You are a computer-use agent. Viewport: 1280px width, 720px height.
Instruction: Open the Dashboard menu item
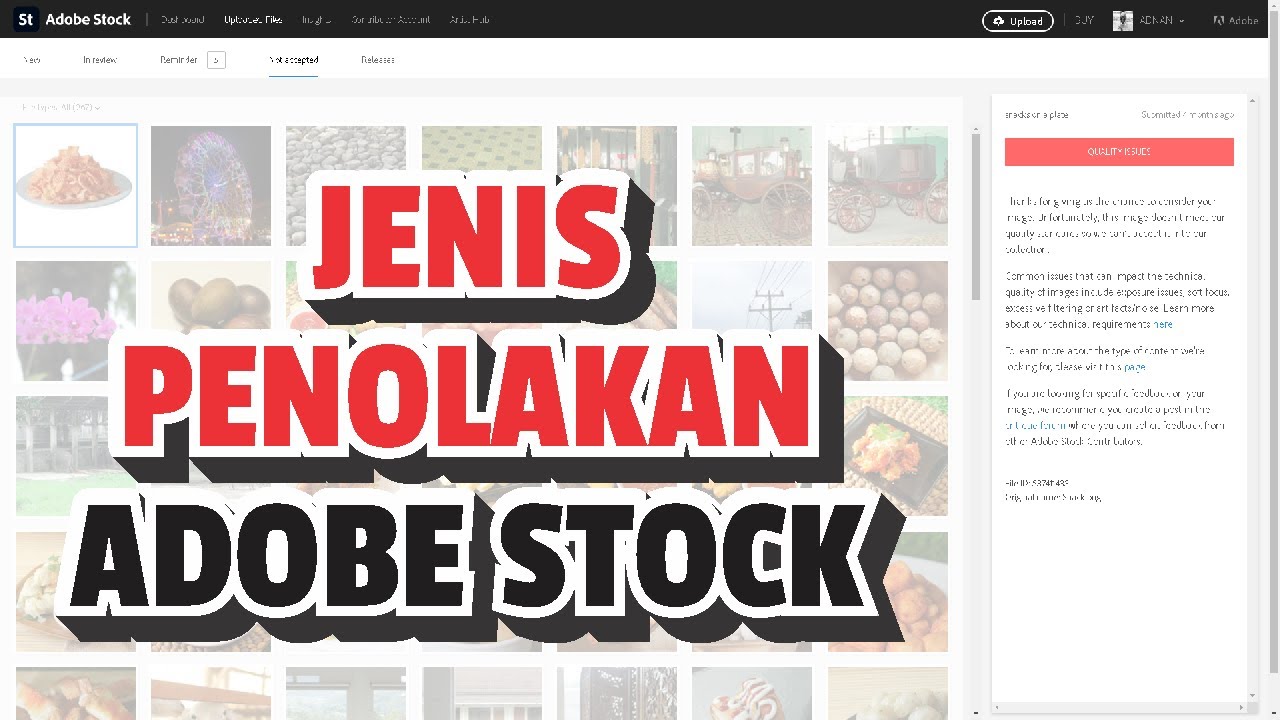pyautogui.click(x=182, y=20)
